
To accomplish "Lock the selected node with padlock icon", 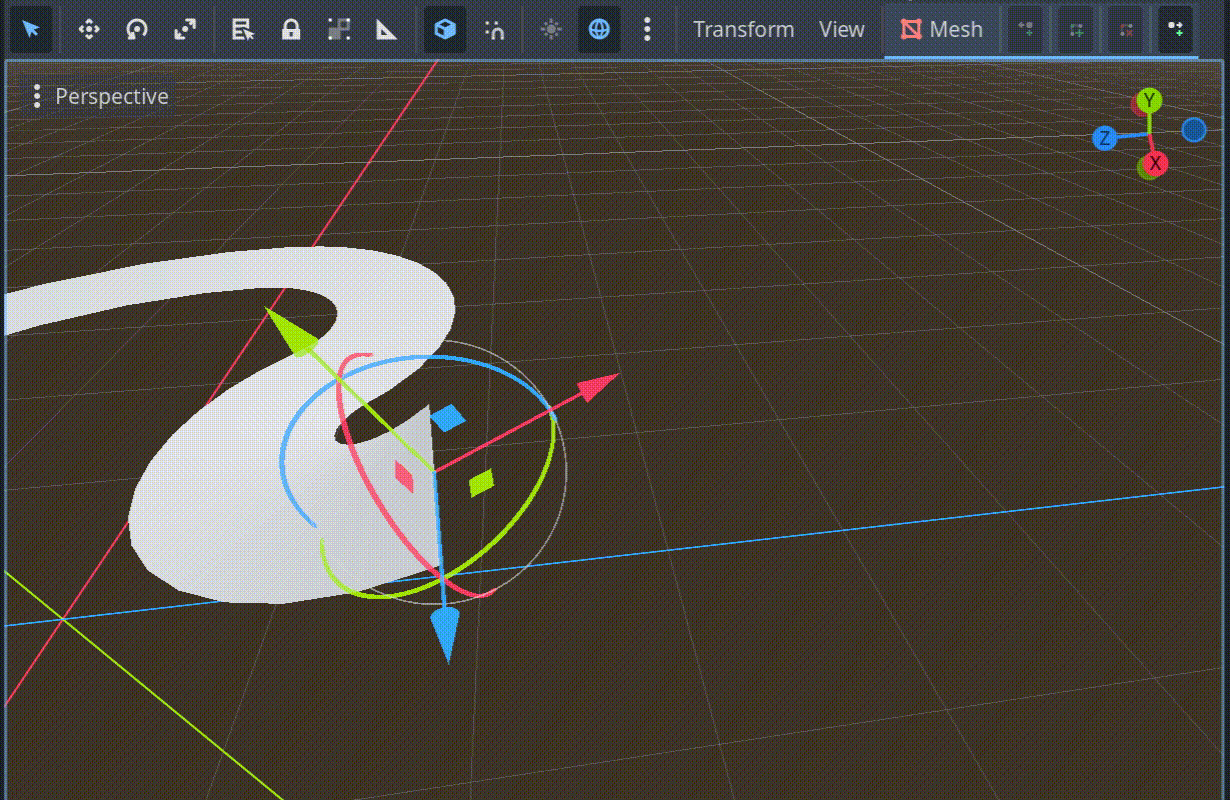I will coord(291,29).
